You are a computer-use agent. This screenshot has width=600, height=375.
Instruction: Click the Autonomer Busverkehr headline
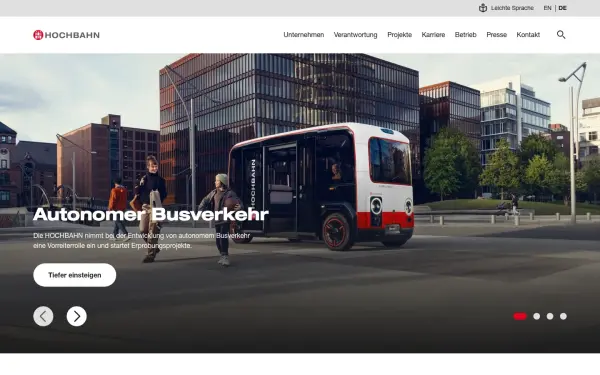[x=151, y=214]
